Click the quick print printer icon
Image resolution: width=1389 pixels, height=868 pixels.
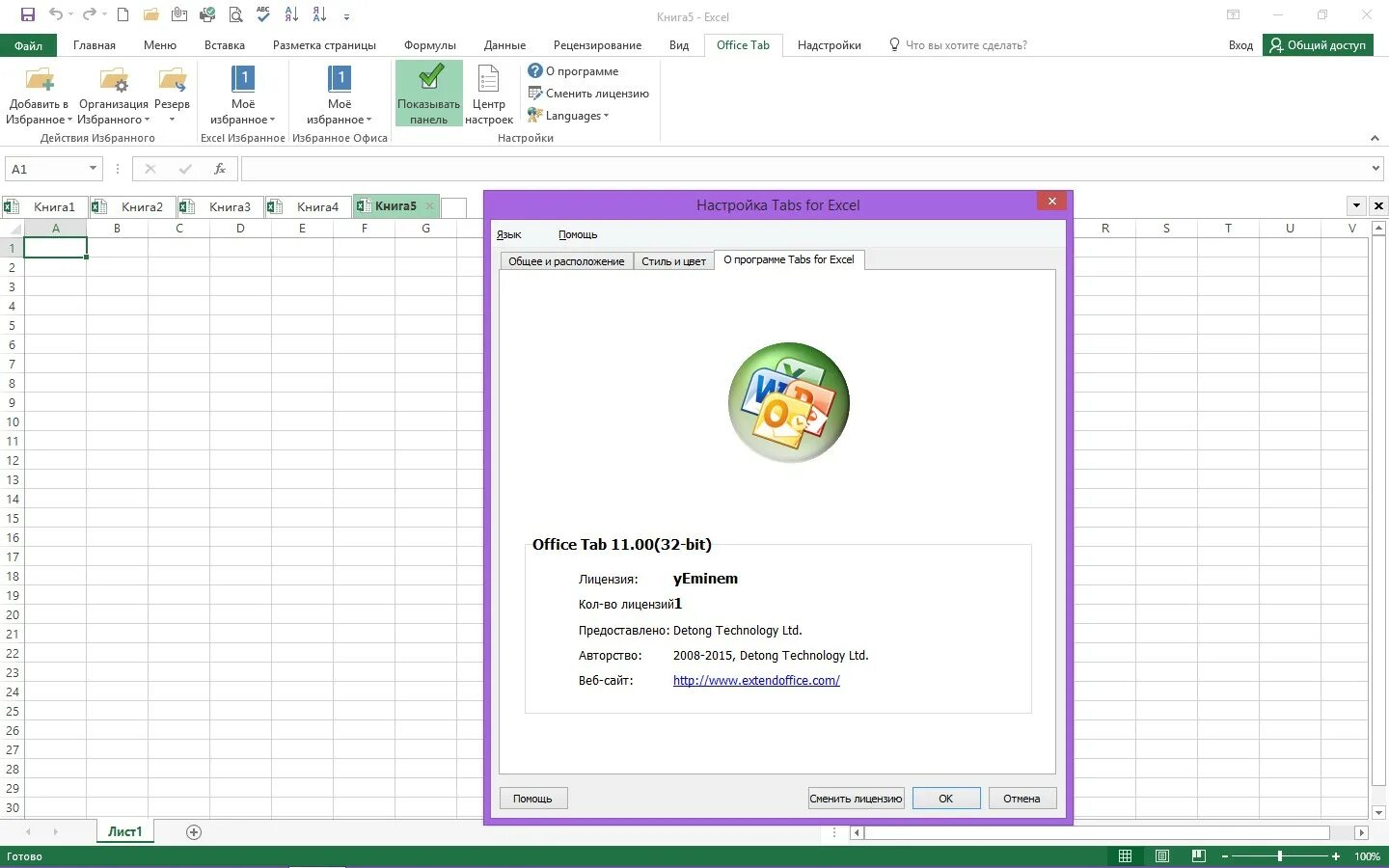tap(207, 14)
